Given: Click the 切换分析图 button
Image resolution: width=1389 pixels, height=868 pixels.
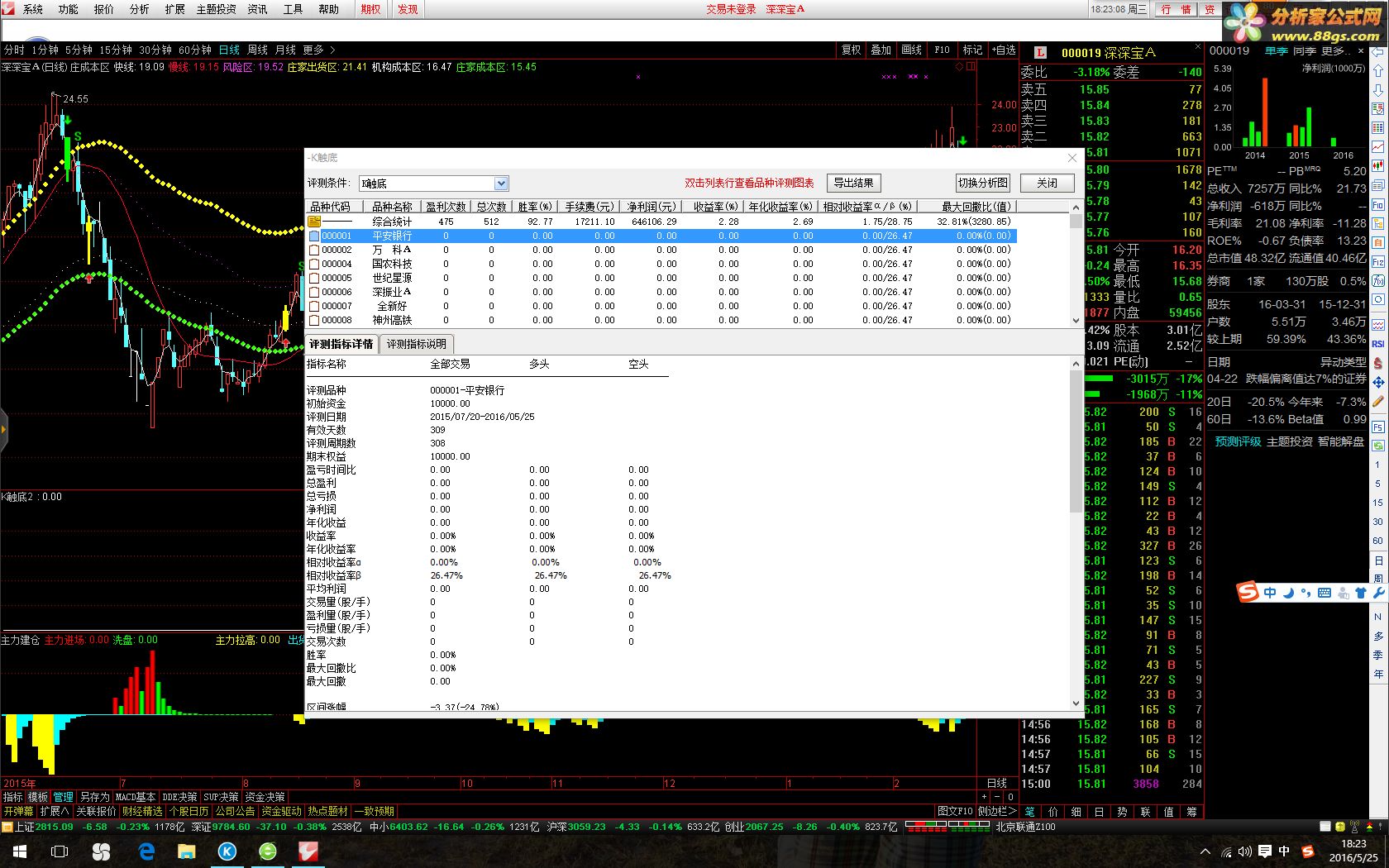Looking at the screenshot, I should [983, 183].
